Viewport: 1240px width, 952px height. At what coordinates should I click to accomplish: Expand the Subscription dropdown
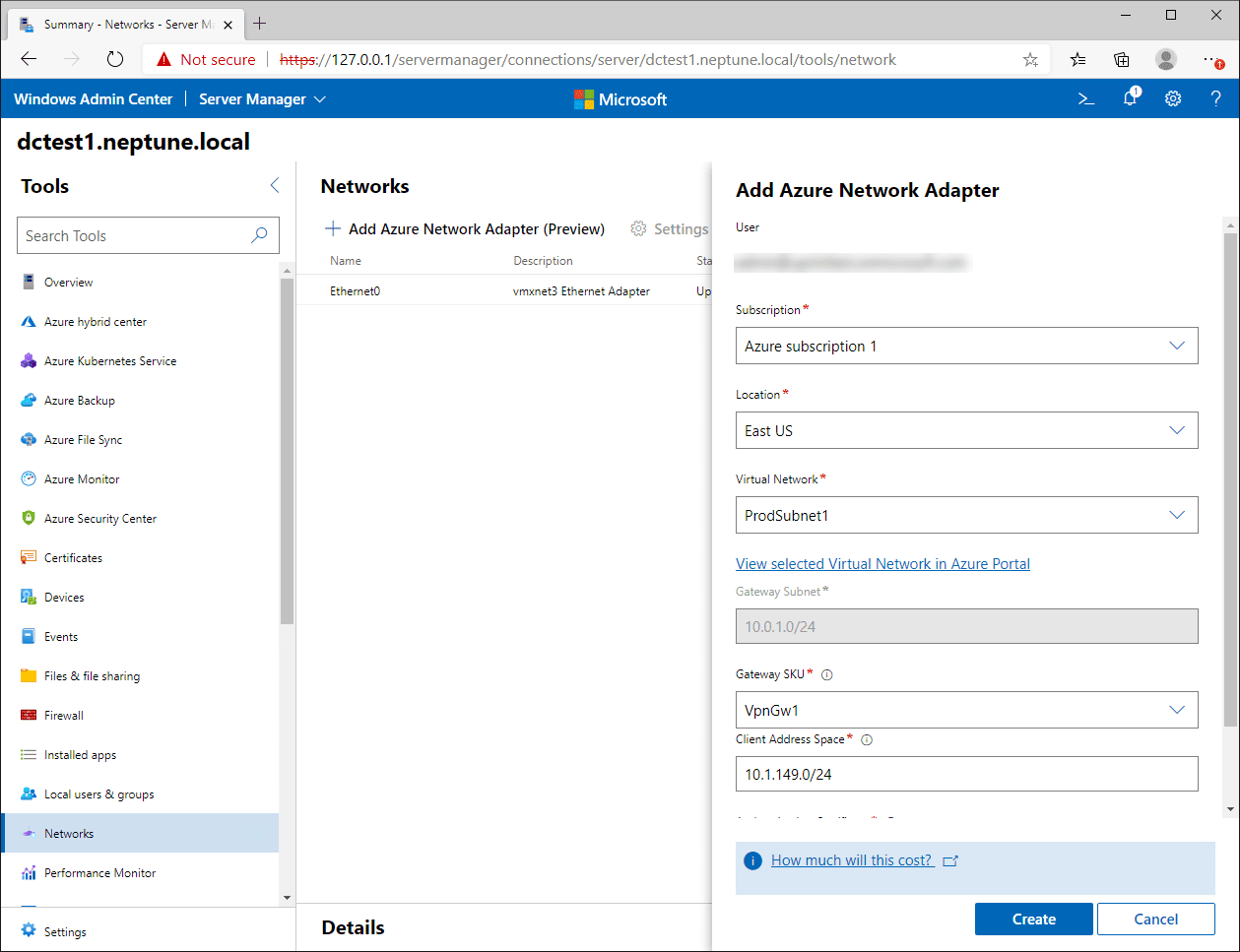point(1177,346)
